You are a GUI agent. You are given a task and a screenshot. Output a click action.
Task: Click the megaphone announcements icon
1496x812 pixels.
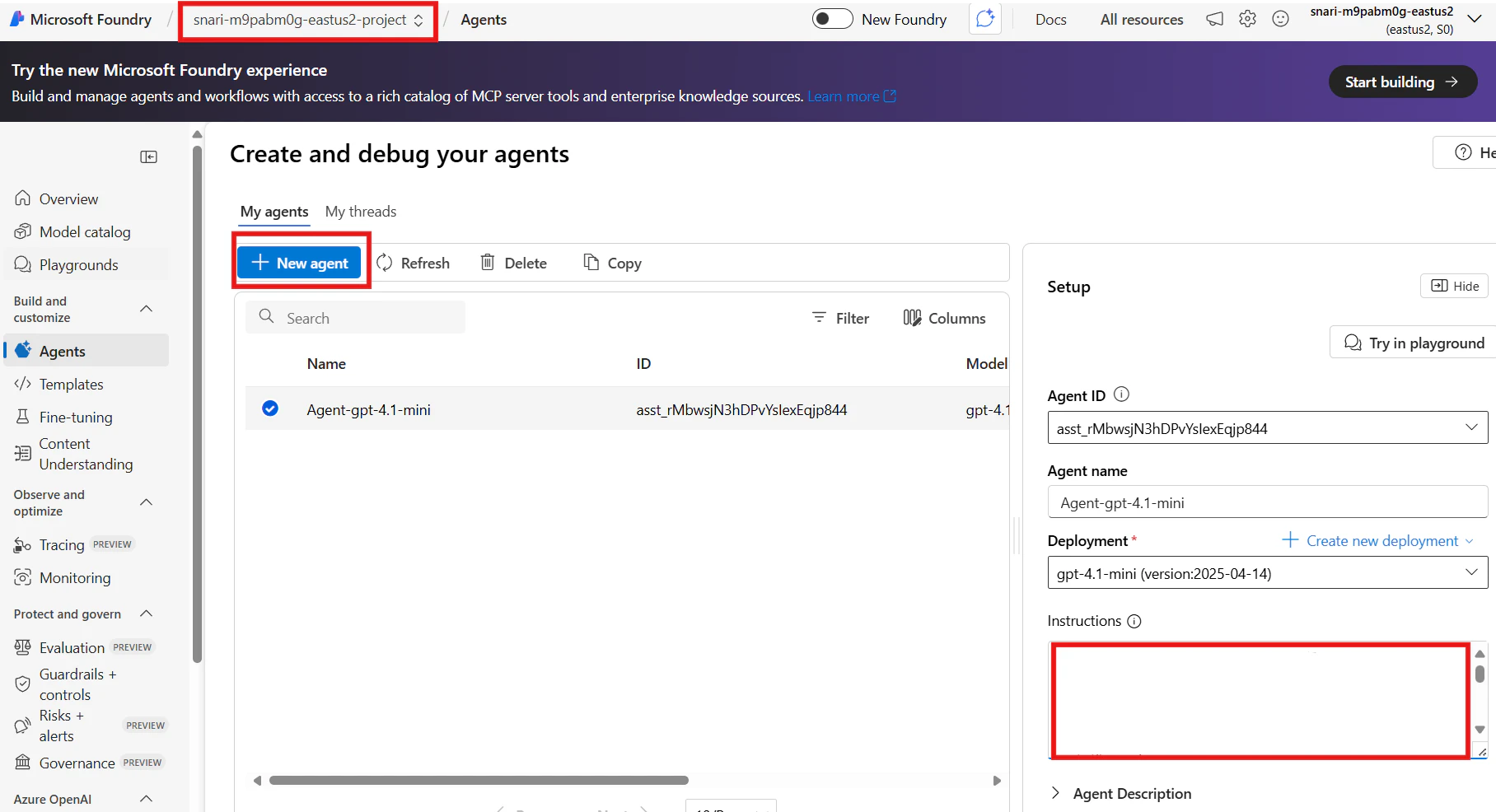[x=1214, y=19]
